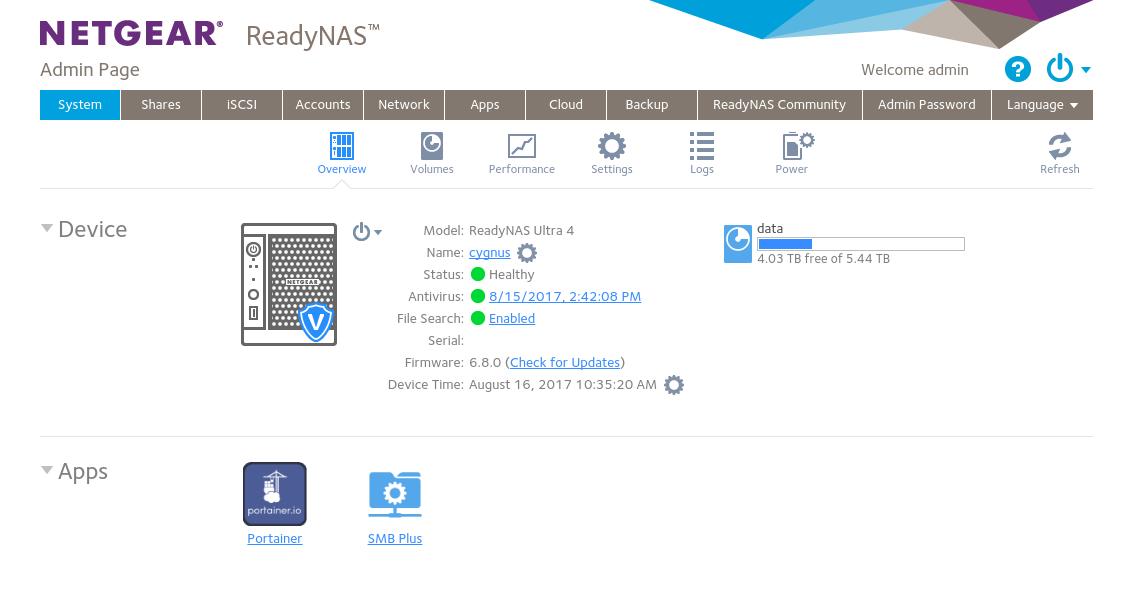
Task: Click the 'ReadyNAS Ultra 4' model text
Action: [521, 231]
